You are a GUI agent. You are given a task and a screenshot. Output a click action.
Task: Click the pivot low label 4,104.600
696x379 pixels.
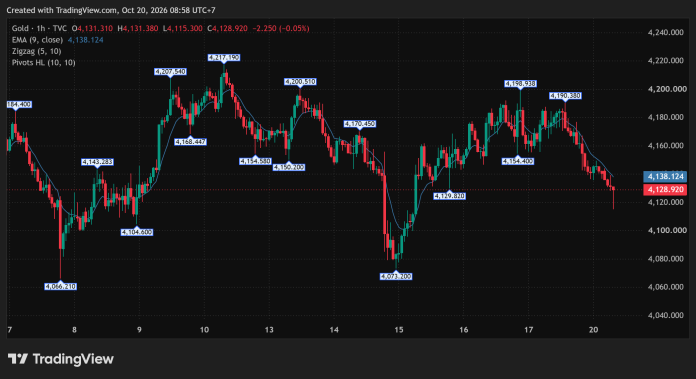pyautogui.click(x=137, y=232)
